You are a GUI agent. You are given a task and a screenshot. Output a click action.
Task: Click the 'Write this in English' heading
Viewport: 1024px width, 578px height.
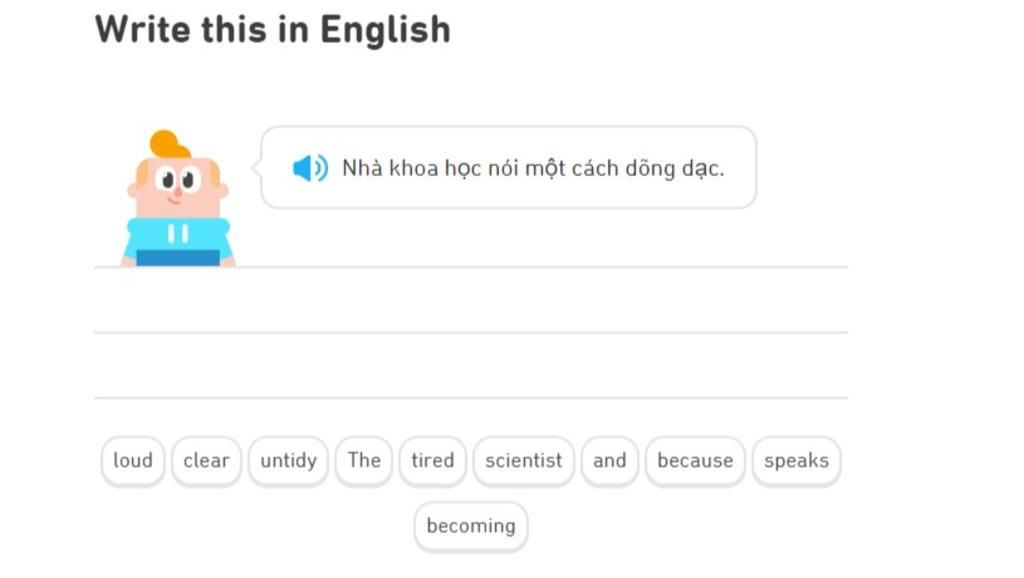tap(272, 30)
